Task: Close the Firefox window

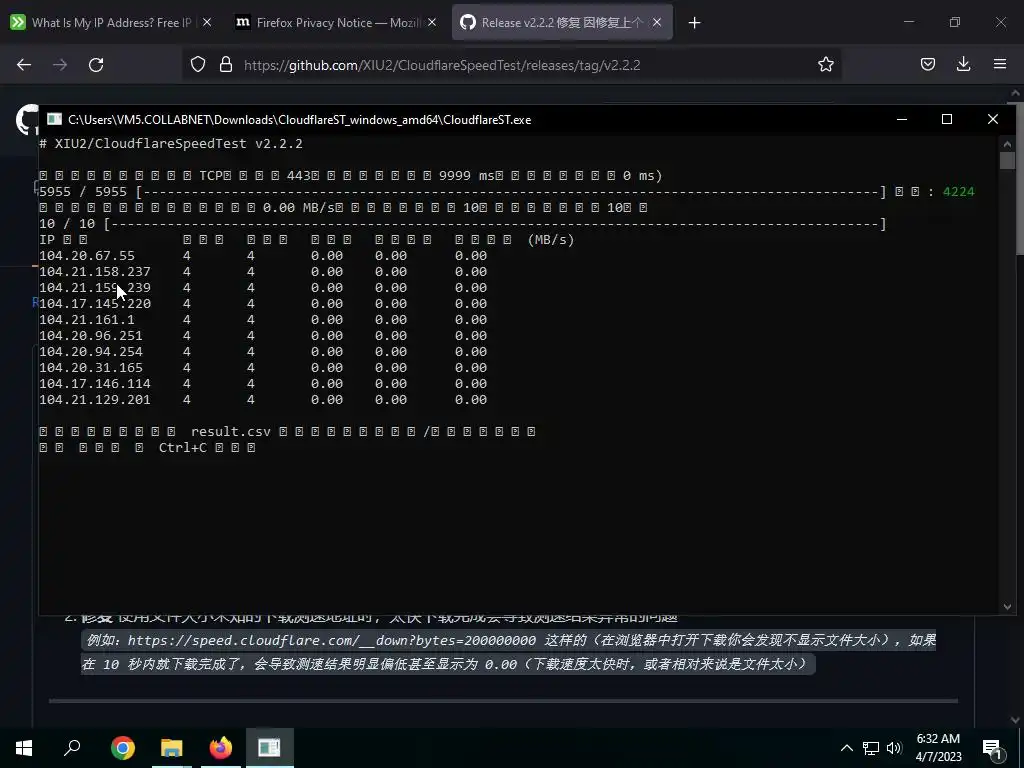Action: 1000,22
